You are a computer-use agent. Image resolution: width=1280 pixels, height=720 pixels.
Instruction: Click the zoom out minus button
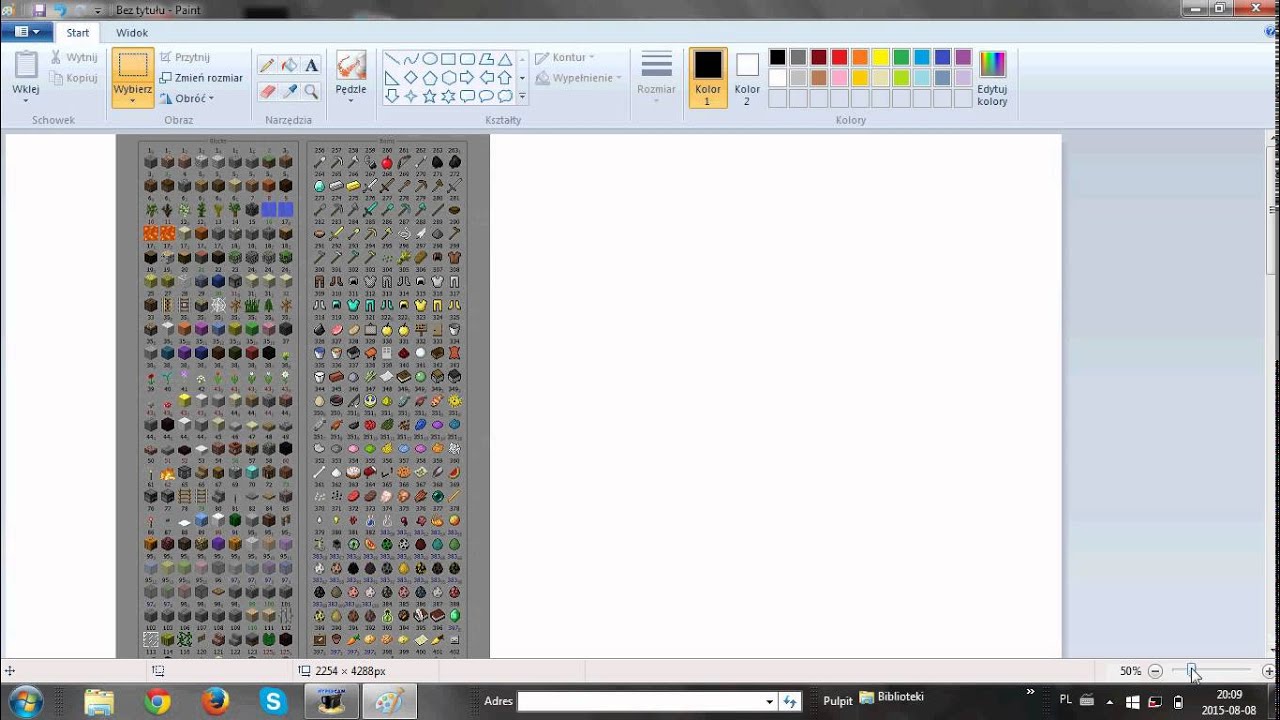1155,671
